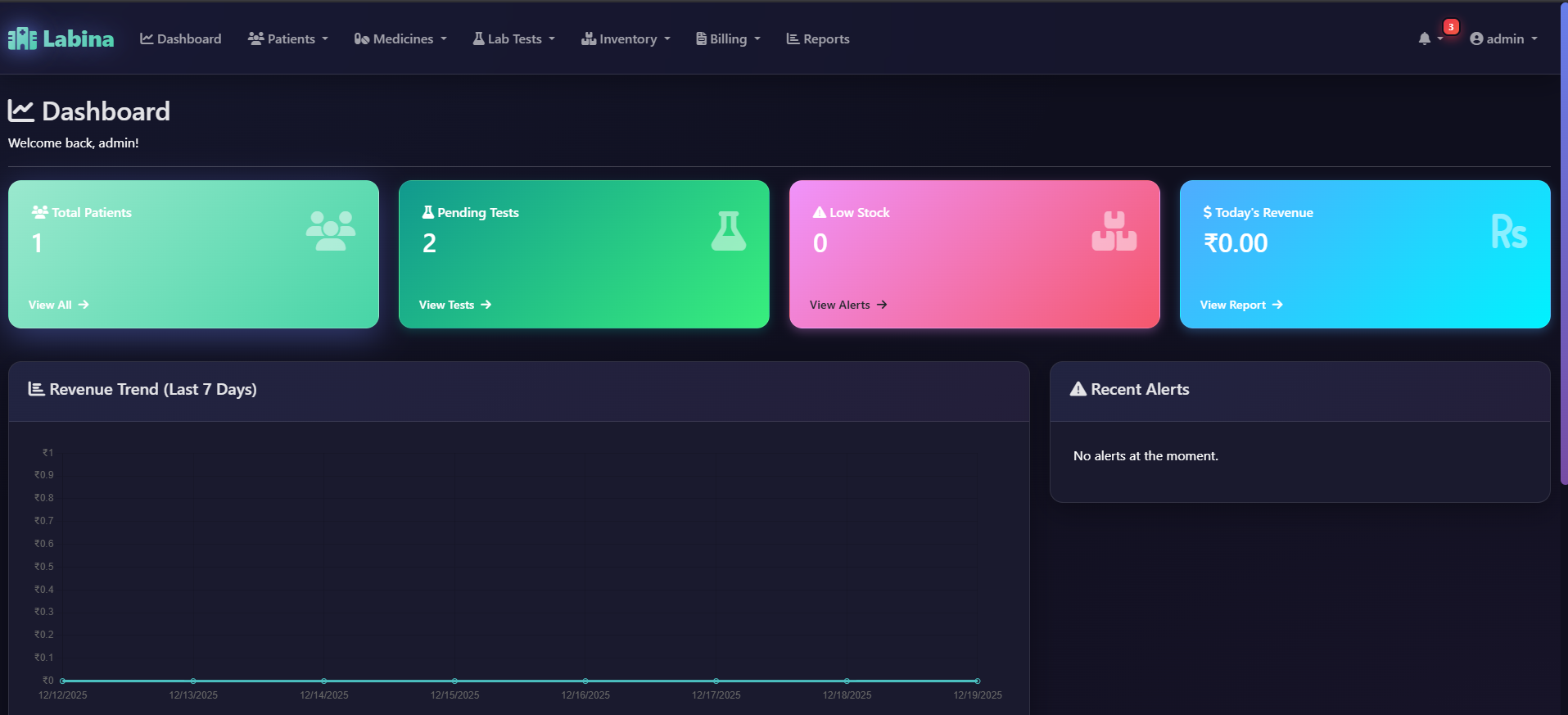Click the 12/19/2025 data point on chart

coord(977,681)
